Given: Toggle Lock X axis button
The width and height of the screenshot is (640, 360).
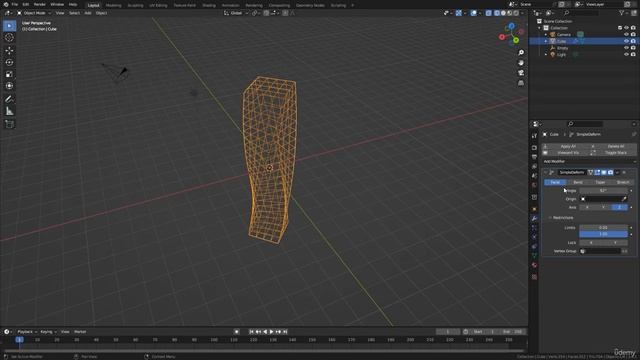Looking at the screenshot, I should [591, 243].
